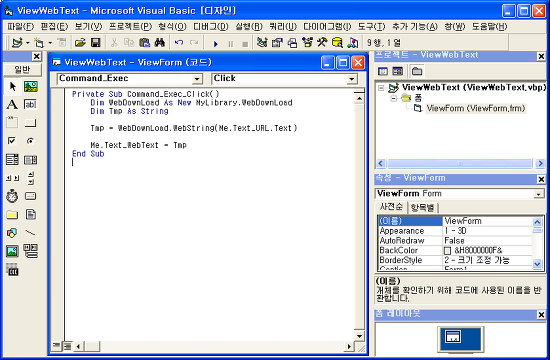Select the FileListBox control tool
This screenshot has height=360, width=550.
(31, 214)
